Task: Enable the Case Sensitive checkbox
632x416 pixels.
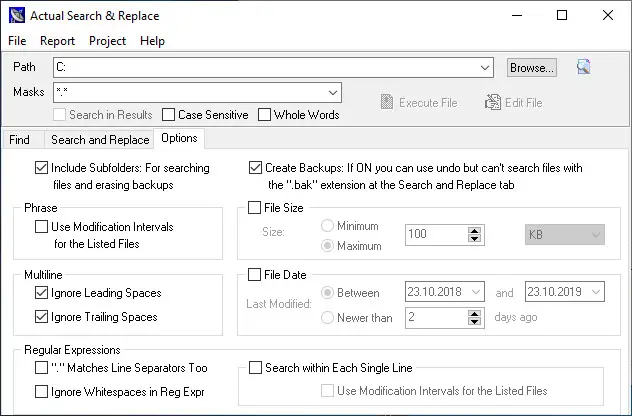Action: tap(169, 115)
